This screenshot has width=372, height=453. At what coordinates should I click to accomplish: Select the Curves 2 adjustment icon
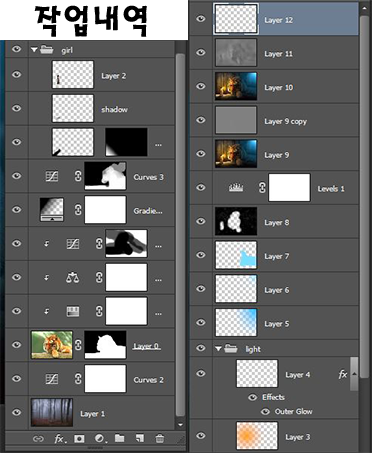coord(52,379)
